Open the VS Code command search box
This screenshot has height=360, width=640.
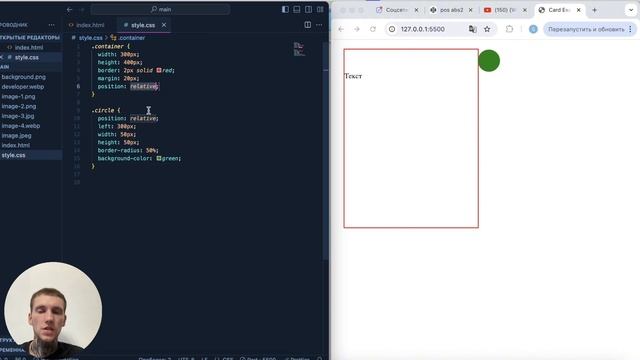tap(160, 9)
